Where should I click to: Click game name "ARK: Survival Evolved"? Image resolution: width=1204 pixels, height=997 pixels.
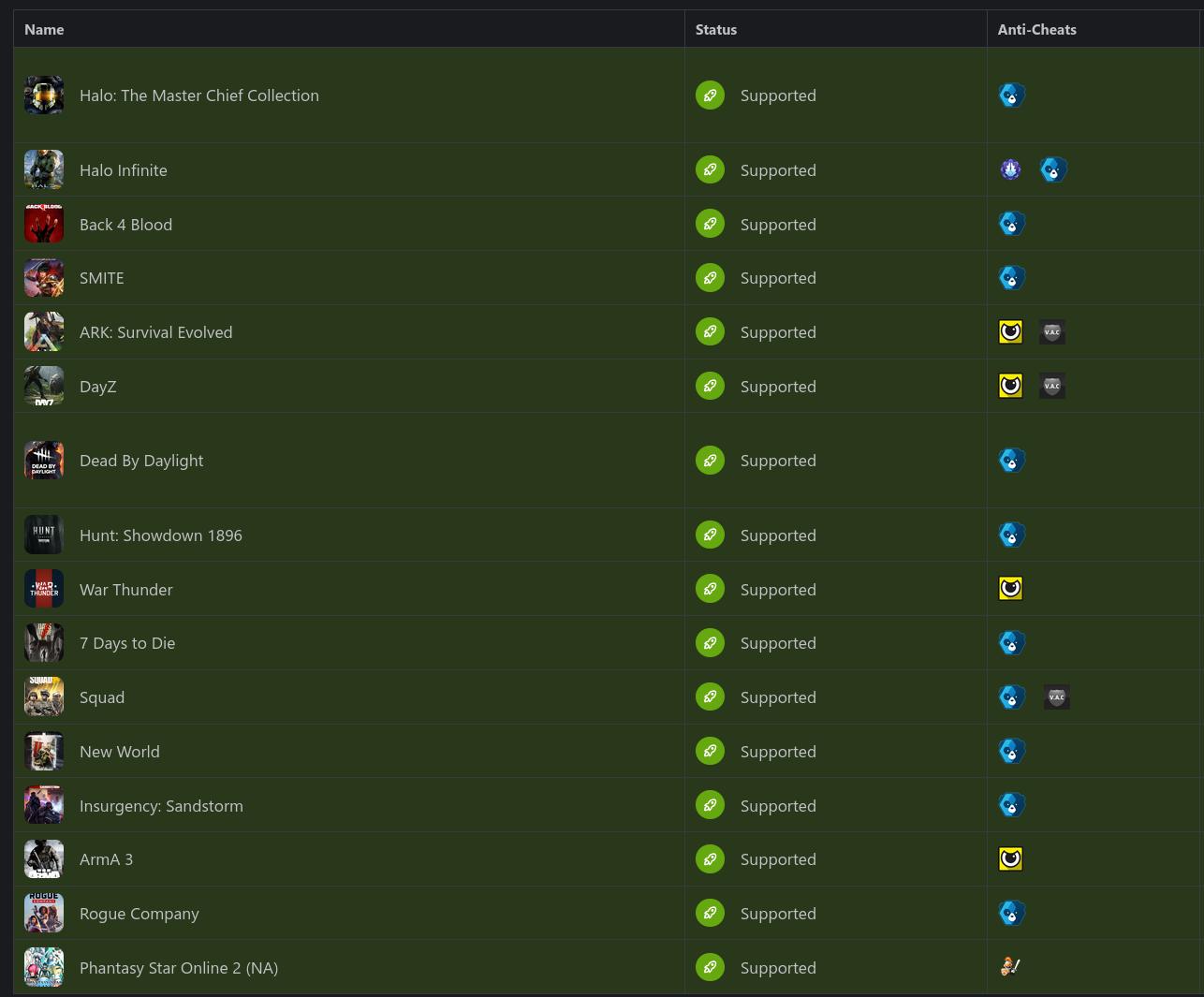pyautogui.click(x=156, y=332)
